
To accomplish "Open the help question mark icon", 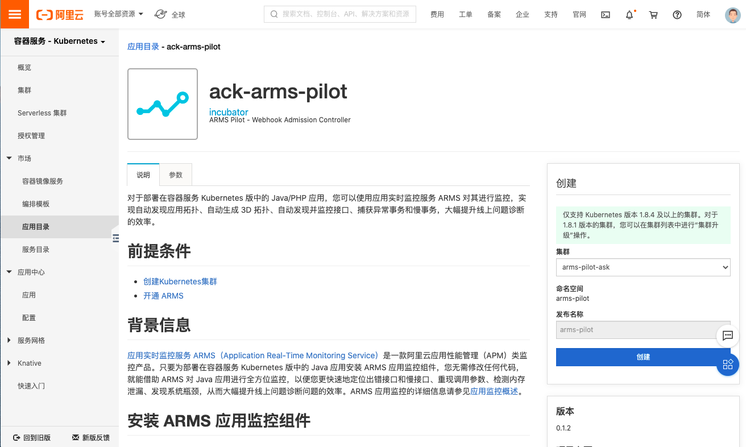I will pyautogui.click(x=677, y=15).
